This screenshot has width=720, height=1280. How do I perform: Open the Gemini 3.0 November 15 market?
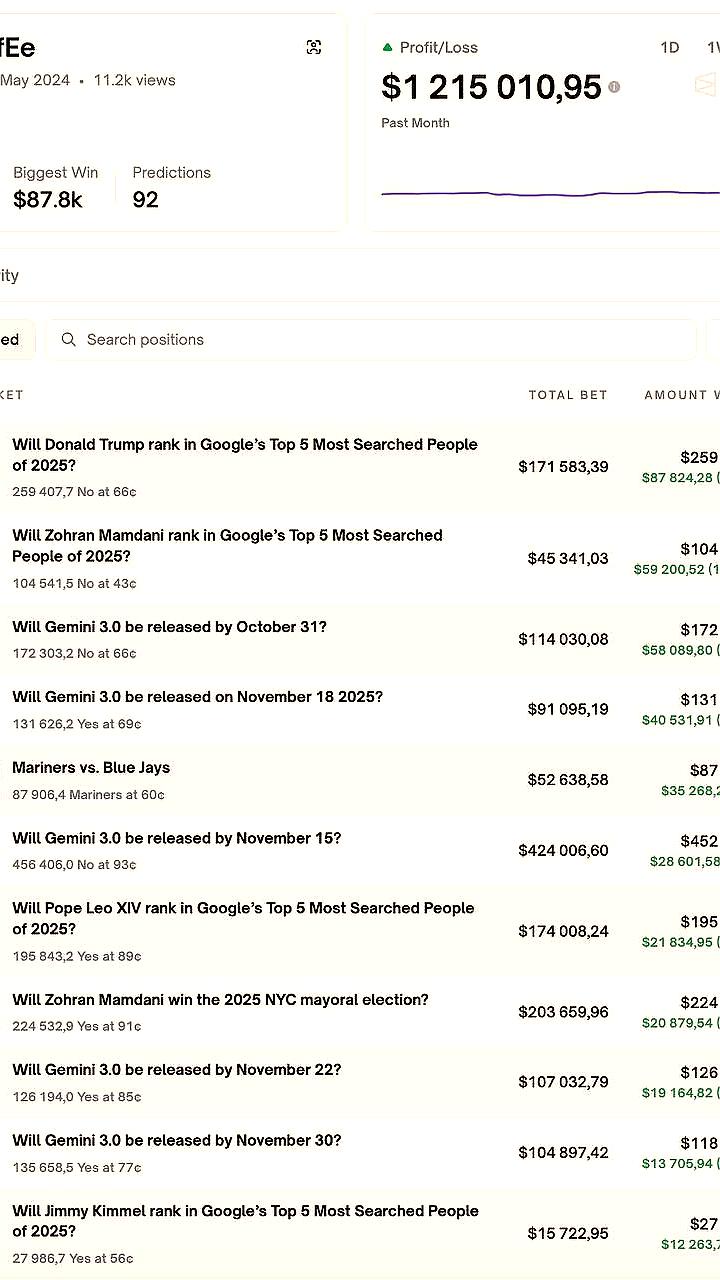[x=175, y=838]
